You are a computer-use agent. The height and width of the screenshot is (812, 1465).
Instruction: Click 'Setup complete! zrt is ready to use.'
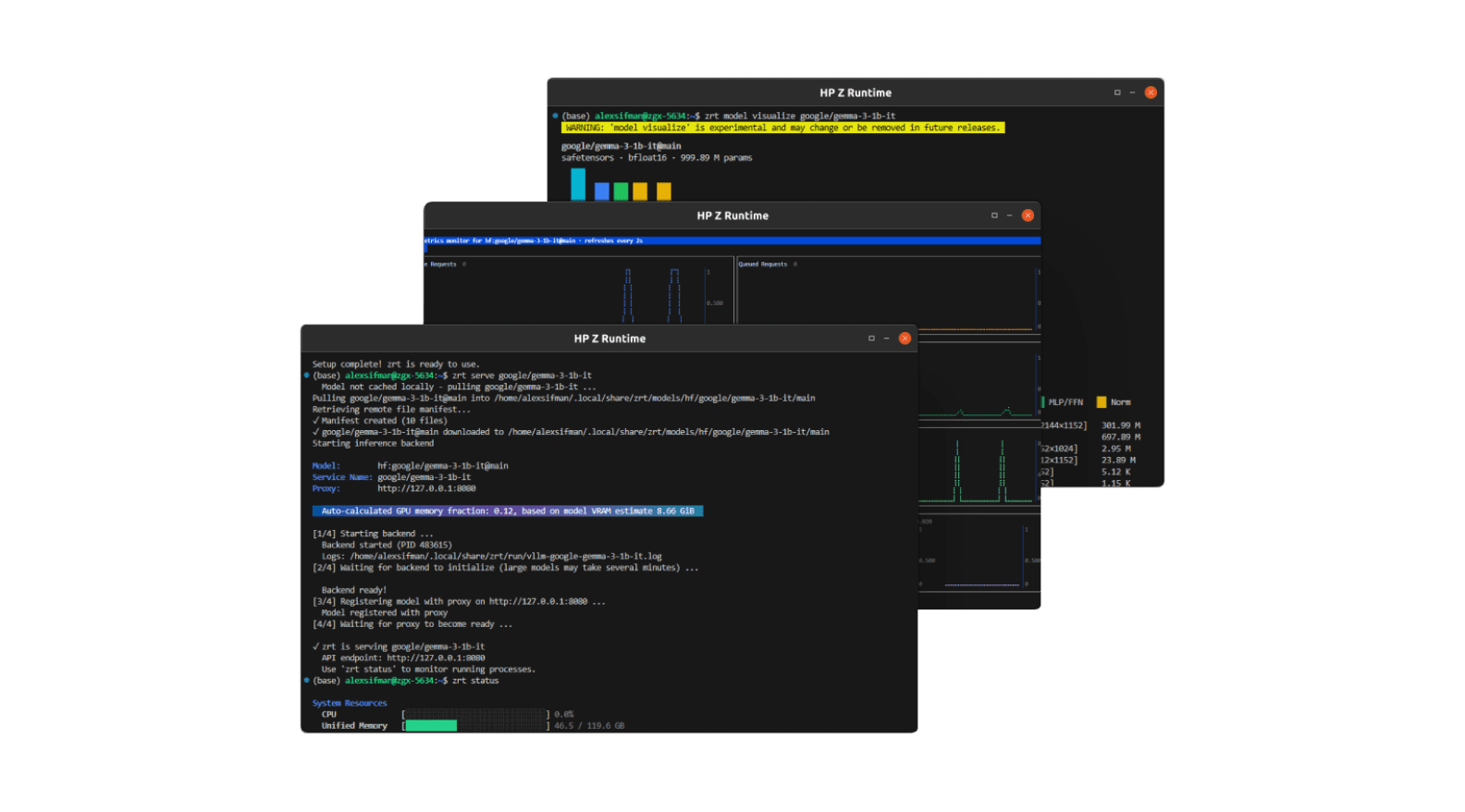coord(396,364)
